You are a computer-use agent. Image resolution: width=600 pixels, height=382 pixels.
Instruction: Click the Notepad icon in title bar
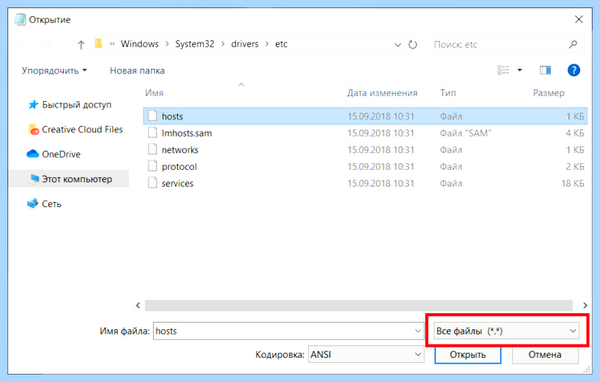(x=20, y=20)
